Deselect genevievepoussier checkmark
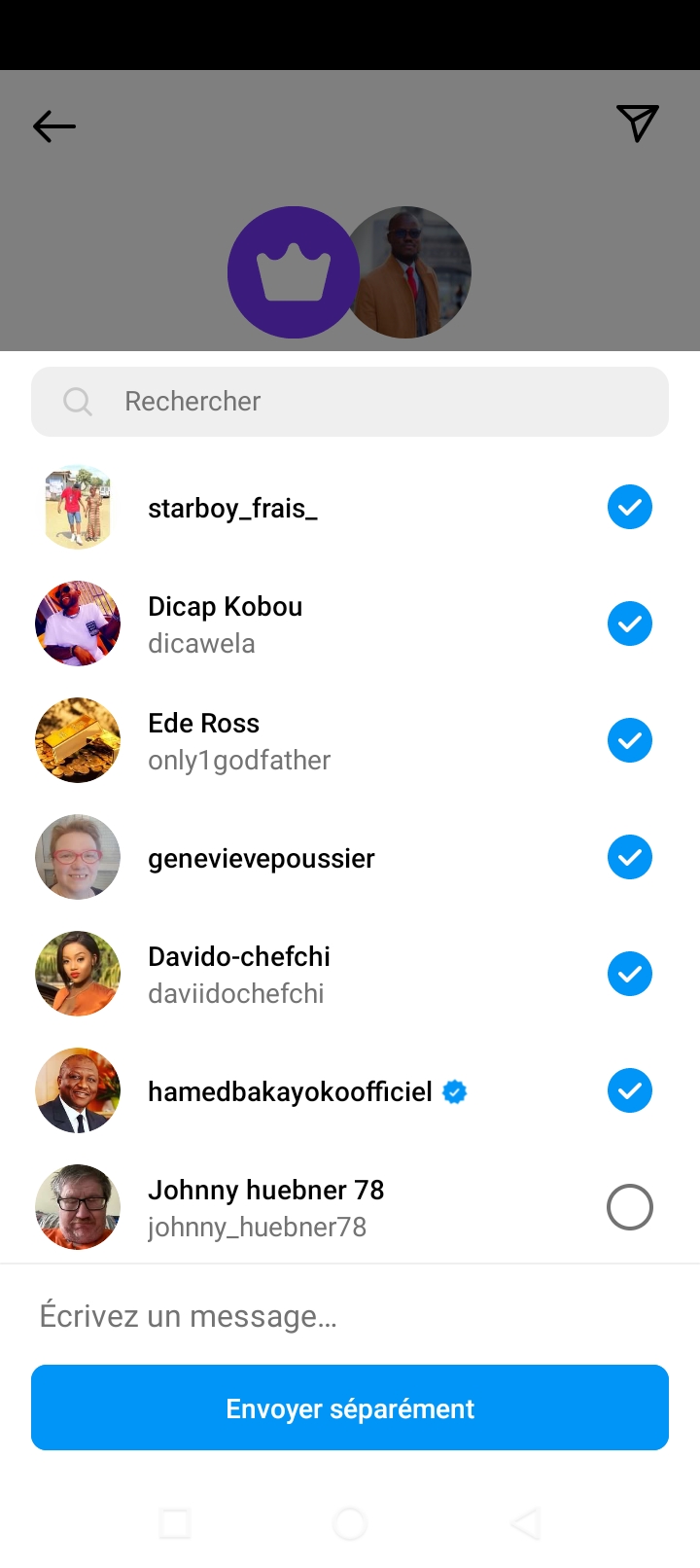 [x=630, y=857]
